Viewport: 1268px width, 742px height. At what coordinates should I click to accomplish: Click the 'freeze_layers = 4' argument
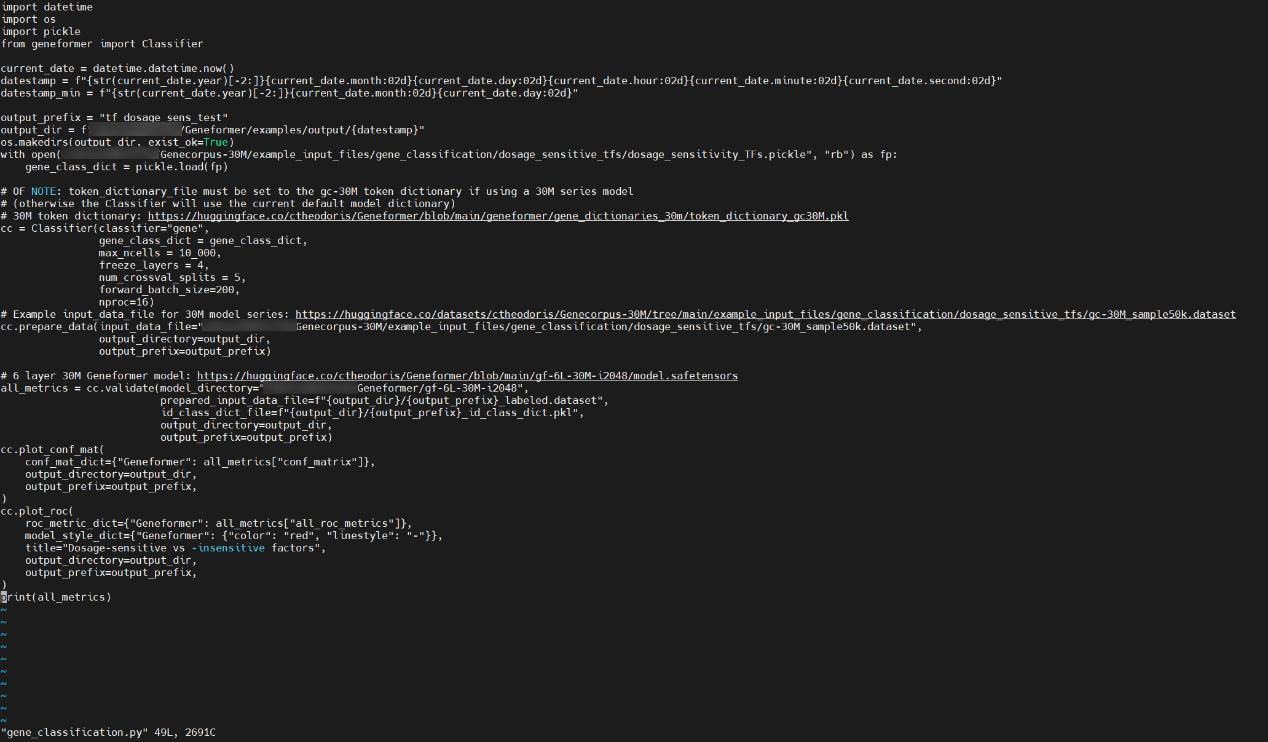(151, 265)
